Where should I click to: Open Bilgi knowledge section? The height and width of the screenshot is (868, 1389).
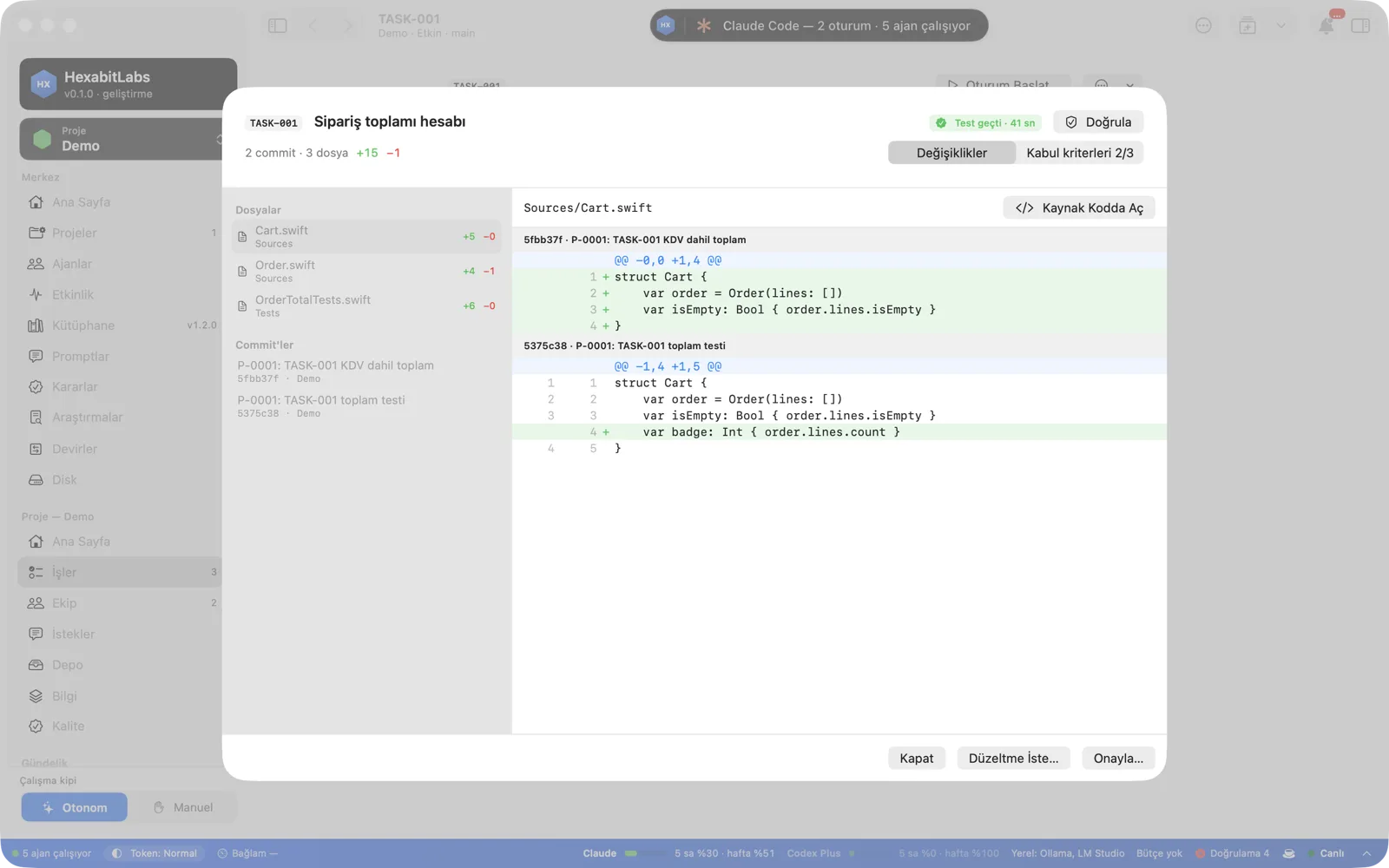[120, 696]
